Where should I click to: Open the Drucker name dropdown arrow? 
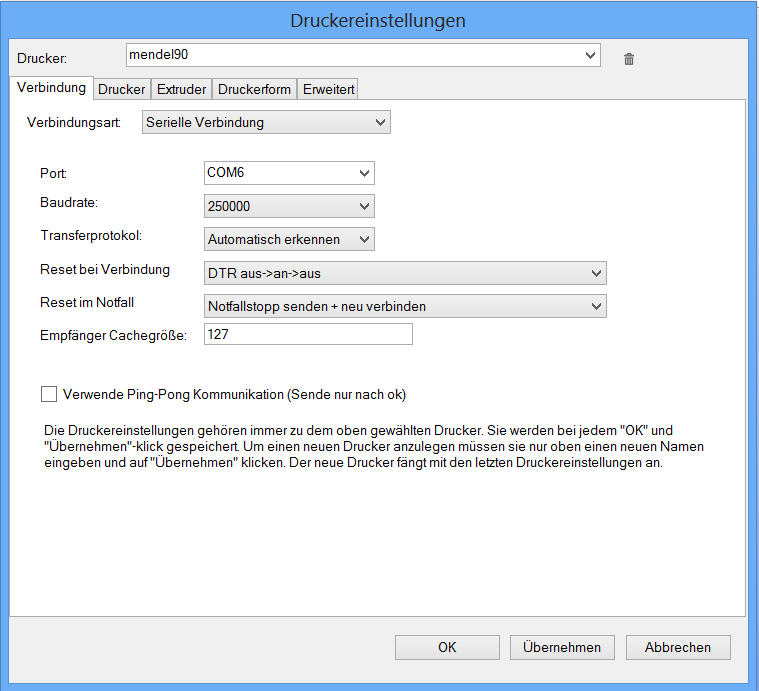pos(590,55)
